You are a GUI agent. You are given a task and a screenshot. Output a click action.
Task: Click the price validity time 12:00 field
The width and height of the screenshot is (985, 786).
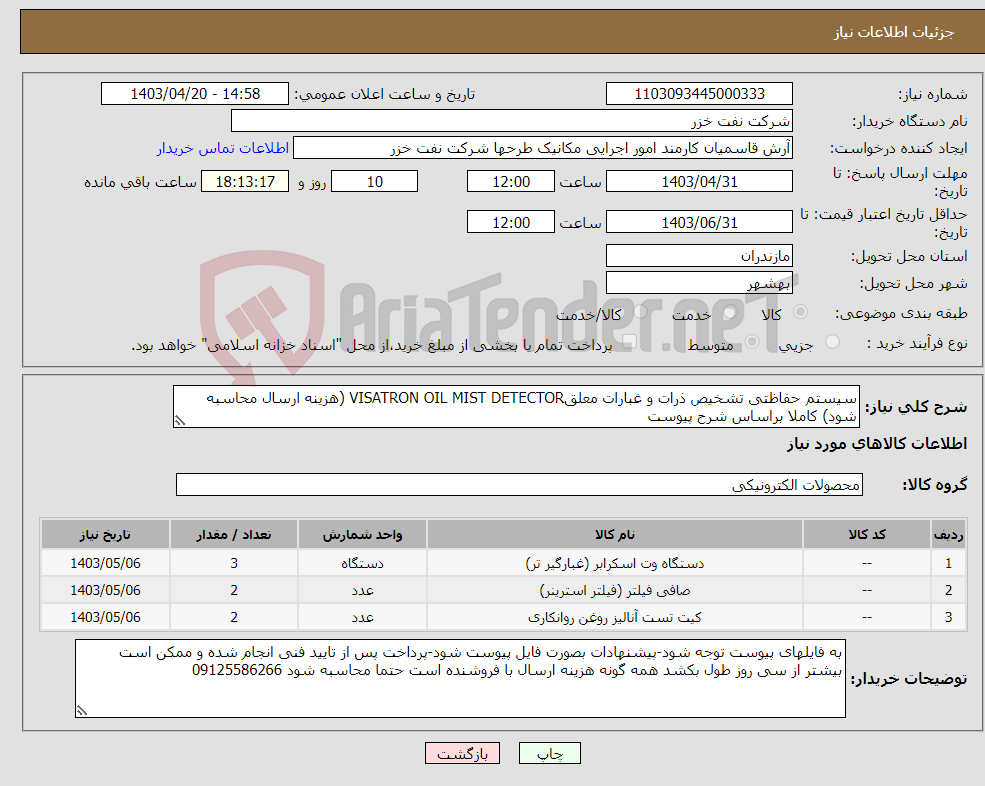point(511,222)
